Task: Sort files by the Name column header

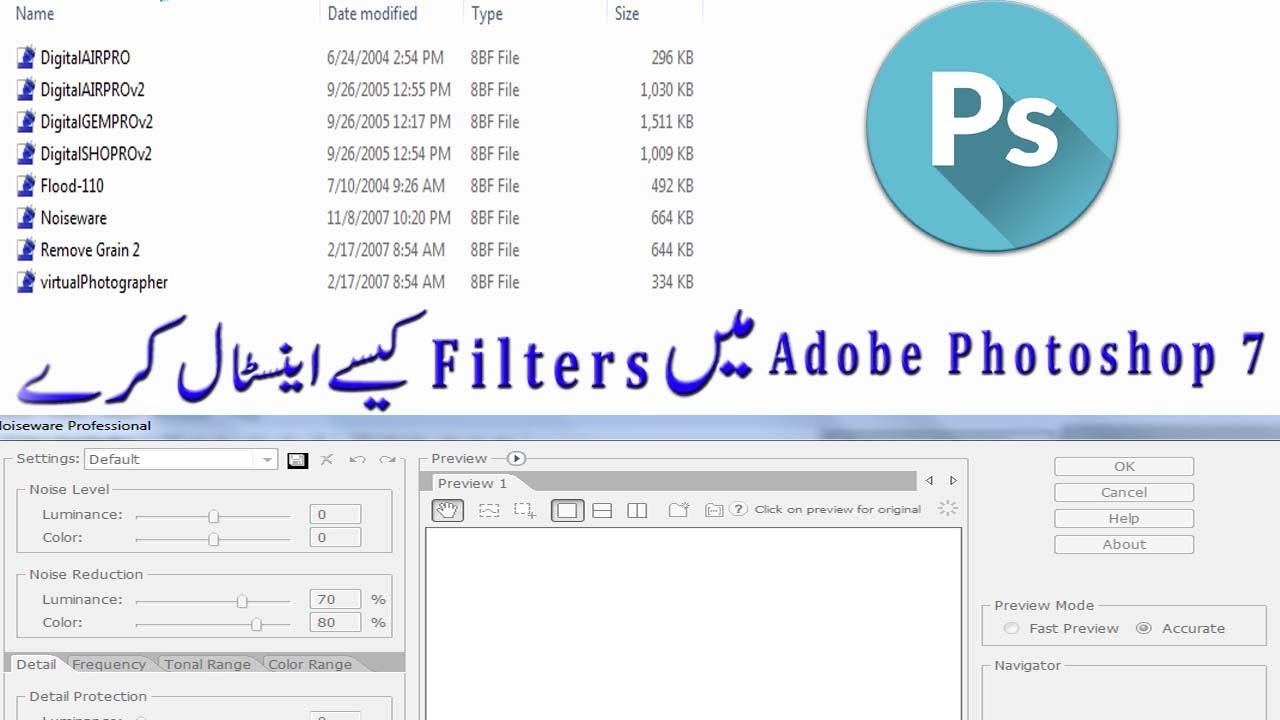Action: [36, 13]
